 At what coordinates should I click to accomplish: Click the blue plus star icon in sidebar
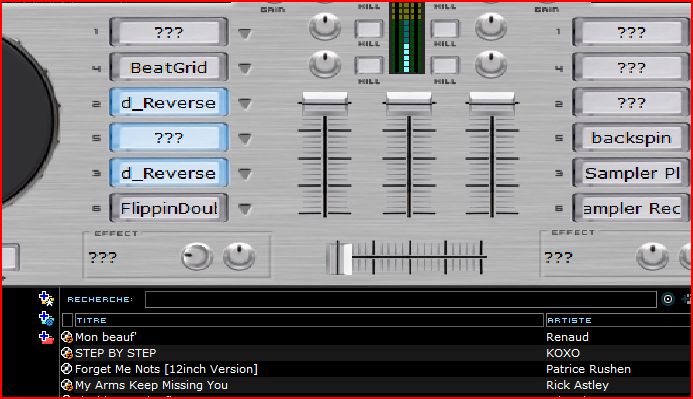46,299
